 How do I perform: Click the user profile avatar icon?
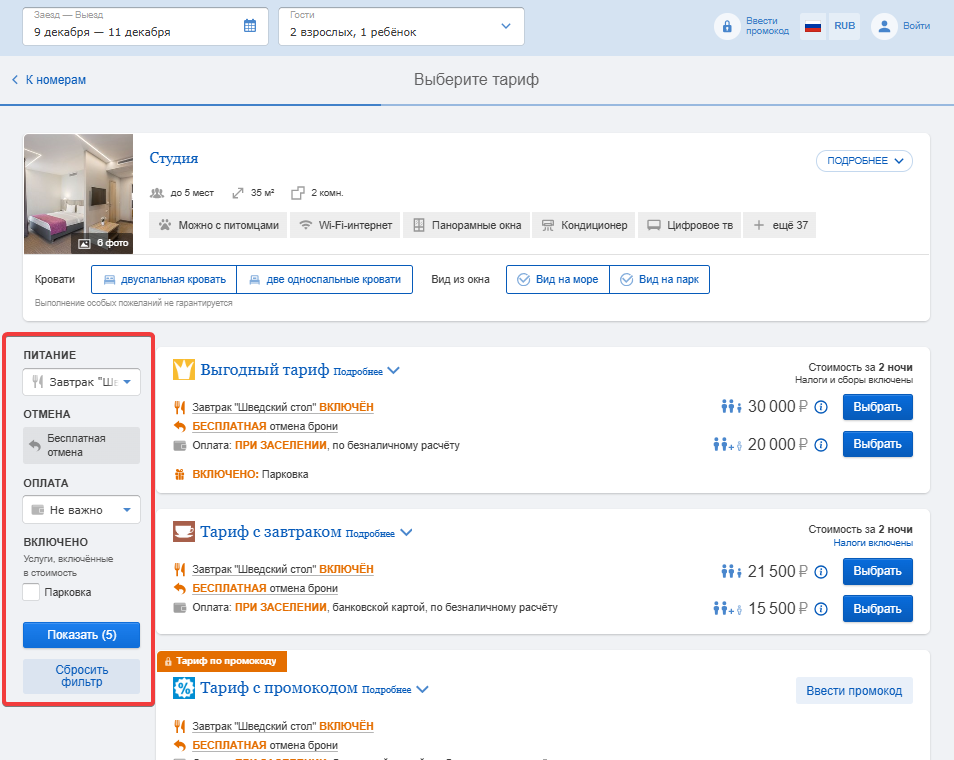click(884, 26)
